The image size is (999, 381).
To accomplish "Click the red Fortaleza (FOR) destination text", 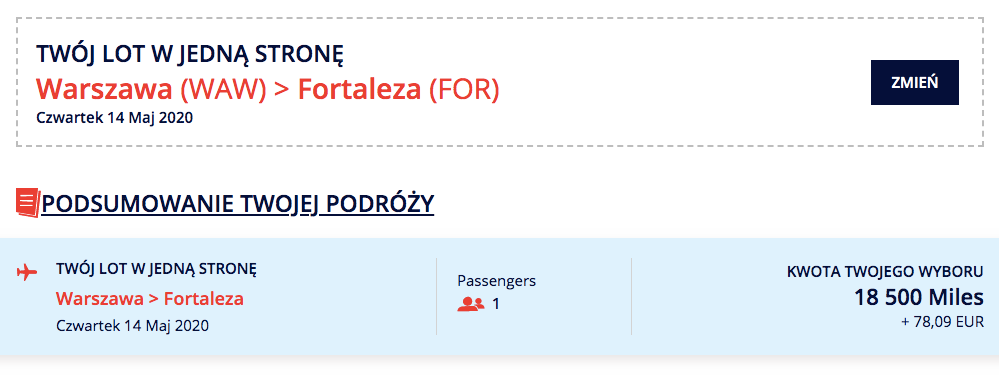I will [x=399, y=90].
